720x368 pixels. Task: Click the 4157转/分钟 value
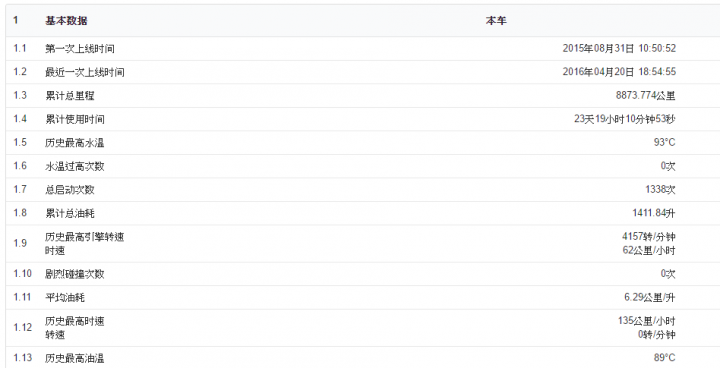pyautogui.click(x=649, y=237)
